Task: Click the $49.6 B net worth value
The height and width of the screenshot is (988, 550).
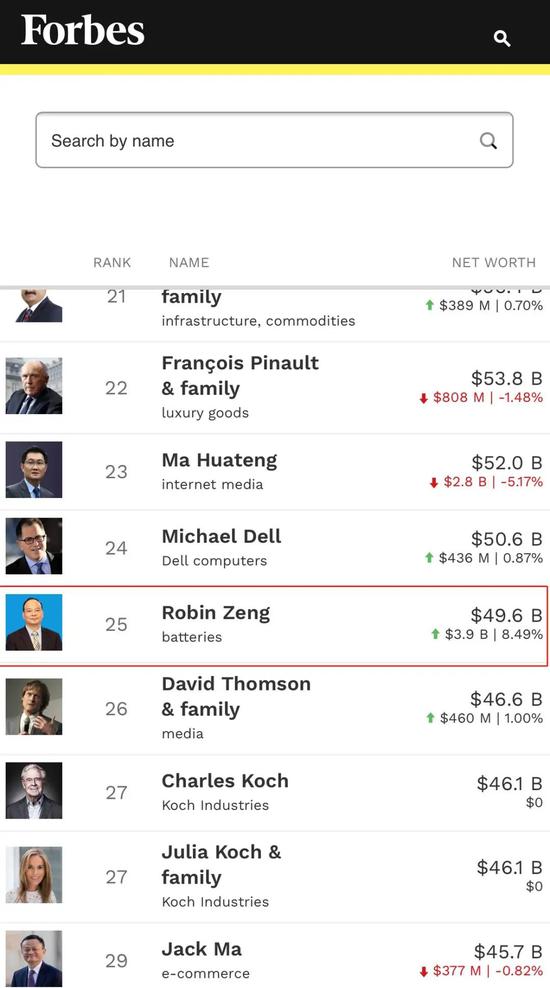Action: 507,615
